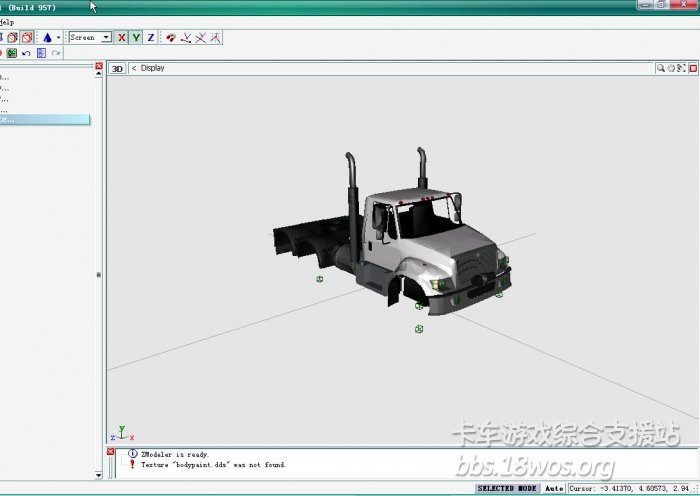Click the red palette icon in toolbar
Screen dimensions: 700x496
[x=170, y=37]
